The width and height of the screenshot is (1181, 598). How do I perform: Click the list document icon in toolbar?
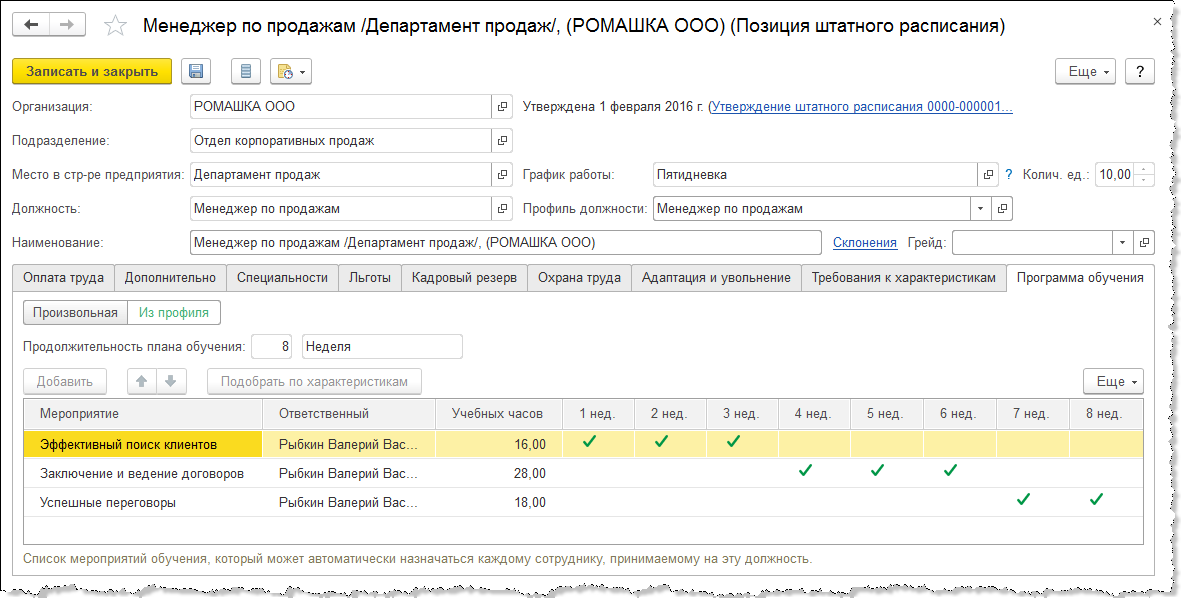pyautogui.click(x=246, y=71)
